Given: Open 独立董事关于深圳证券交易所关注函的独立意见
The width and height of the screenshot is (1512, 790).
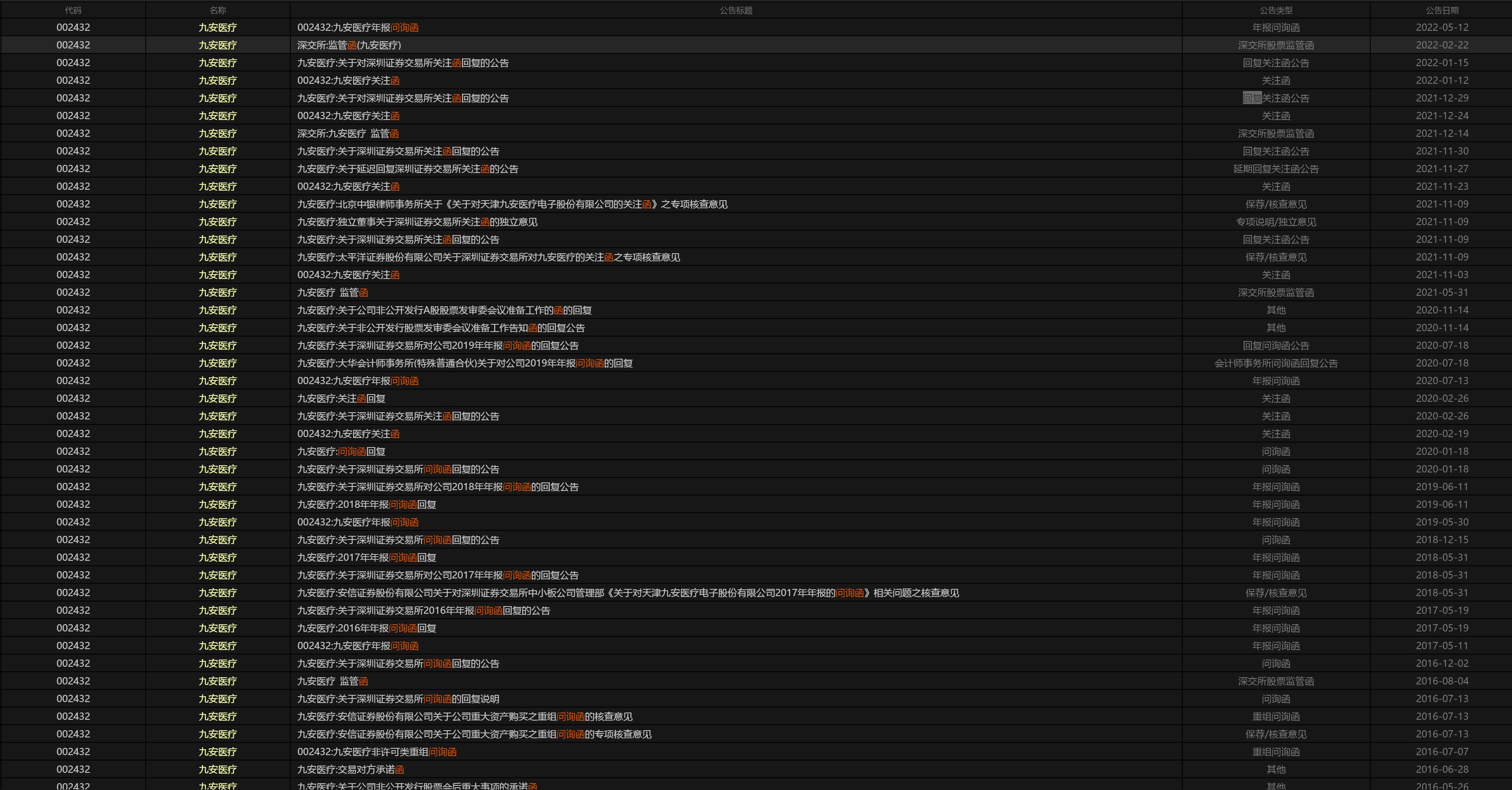Looking at the screenshot, I should [417, 222].
